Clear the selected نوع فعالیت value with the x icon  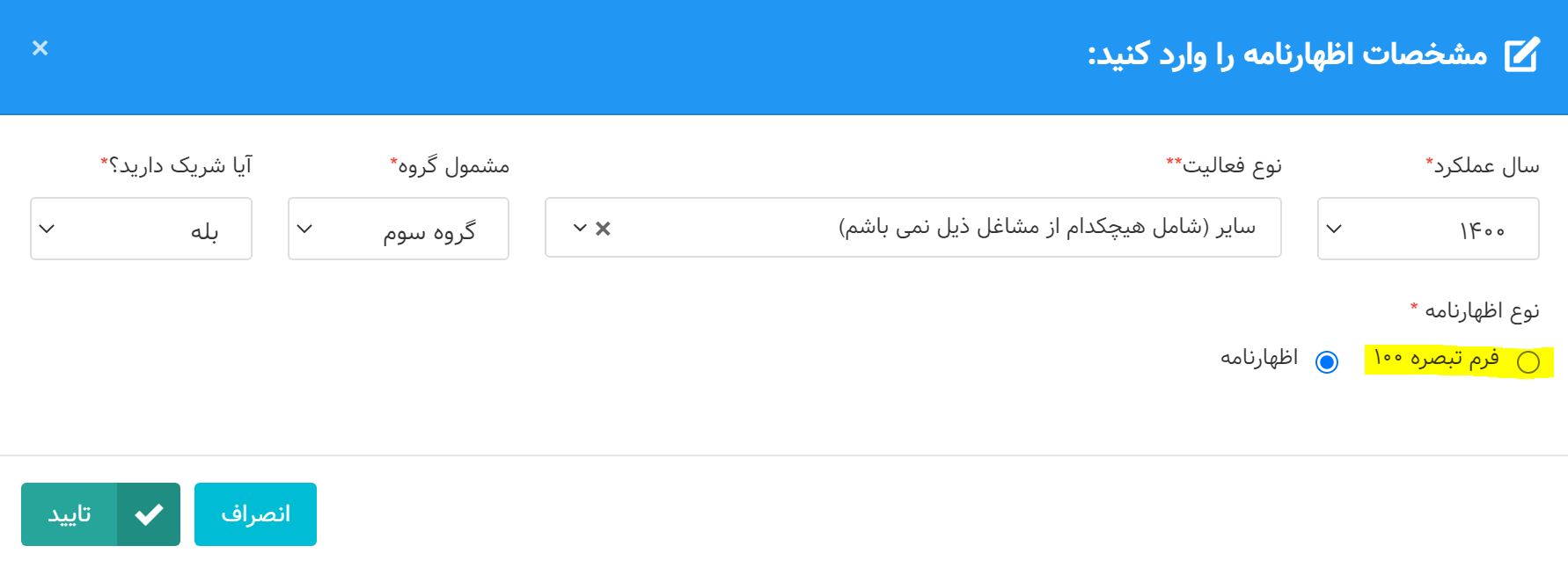pyautogui.click(x=603, y=229)
